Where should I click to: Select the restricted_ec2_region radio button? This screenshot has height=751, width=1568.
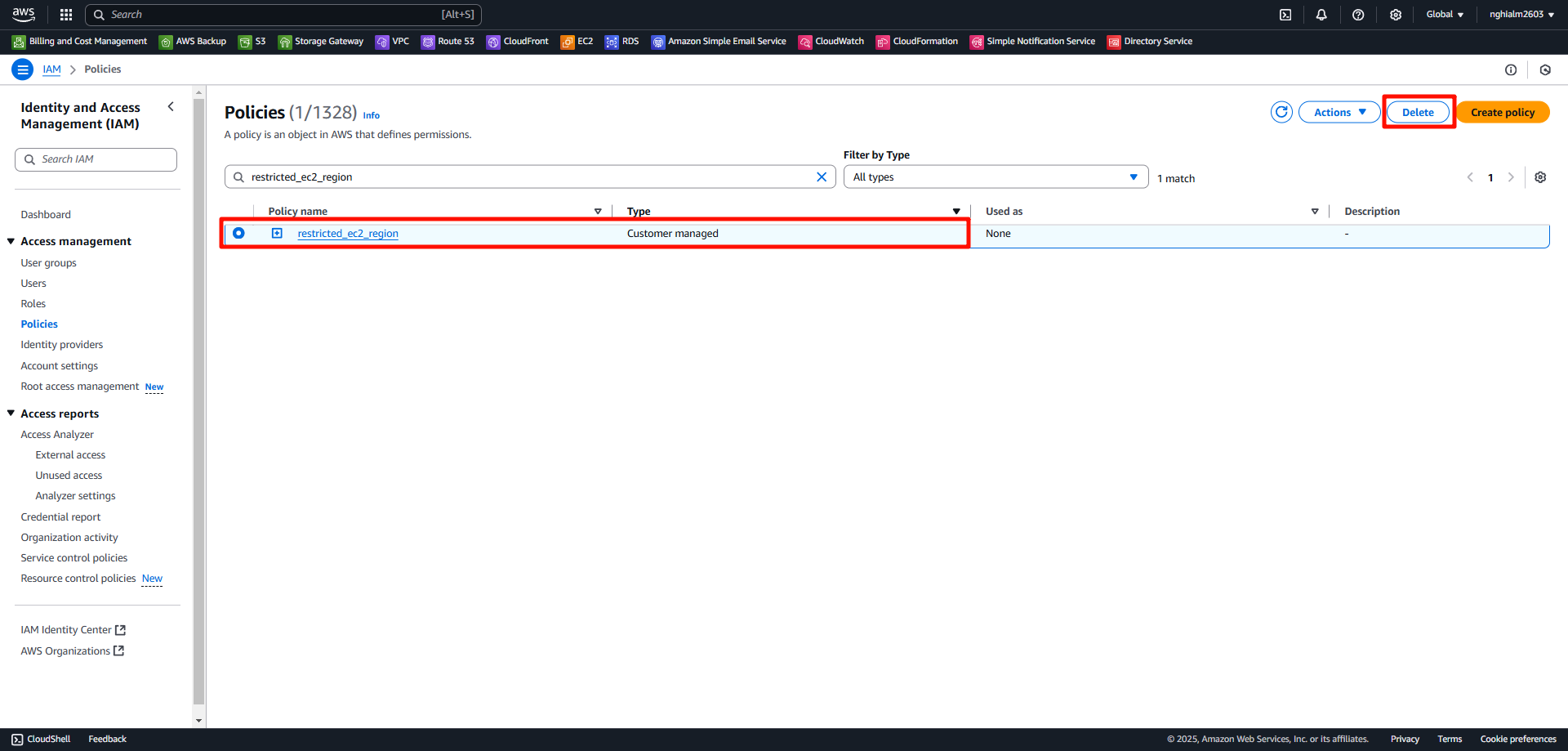(238, 233)
